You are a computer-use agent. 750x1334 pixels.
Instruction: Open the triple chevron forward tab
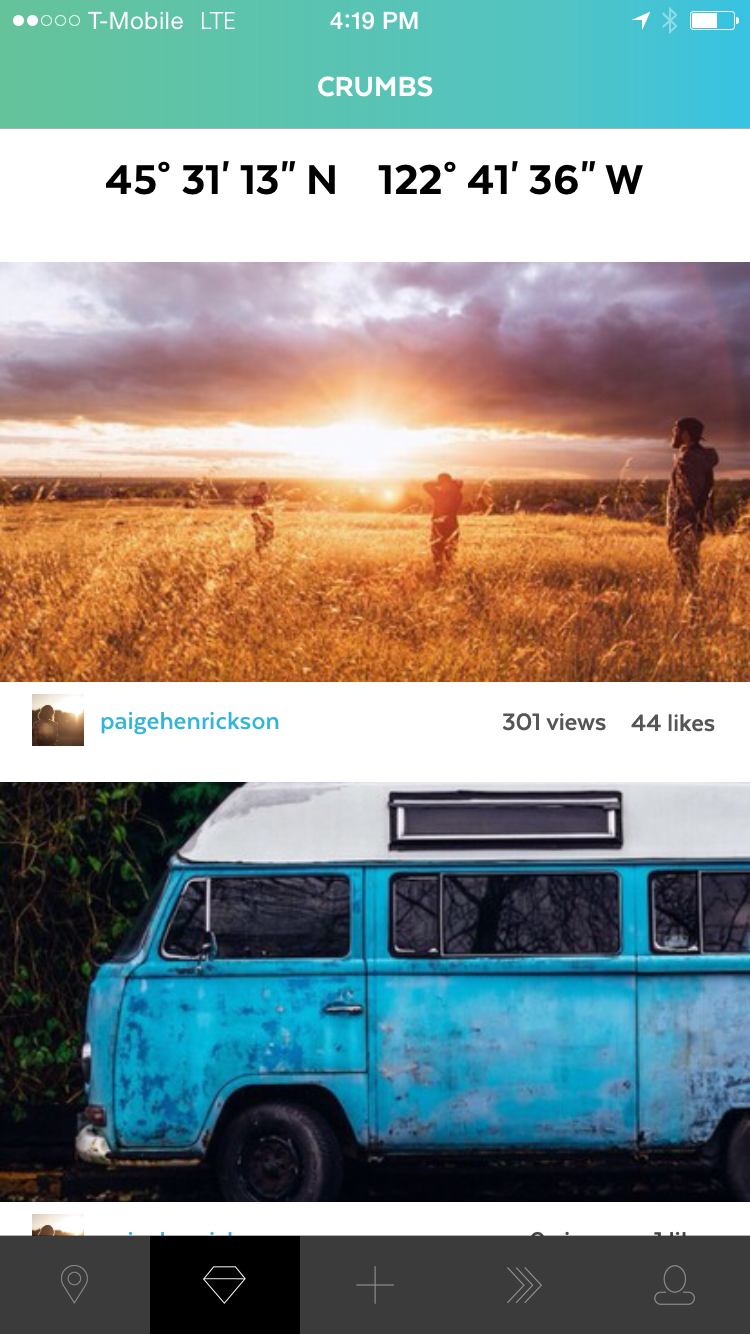[x=525, y=1284]
